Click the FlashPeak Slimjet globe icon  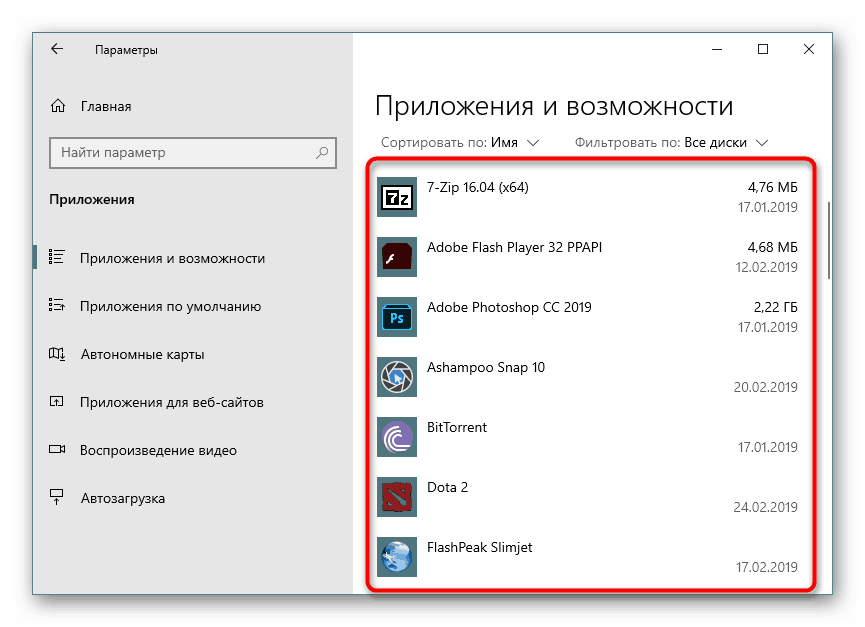point(397,557)
